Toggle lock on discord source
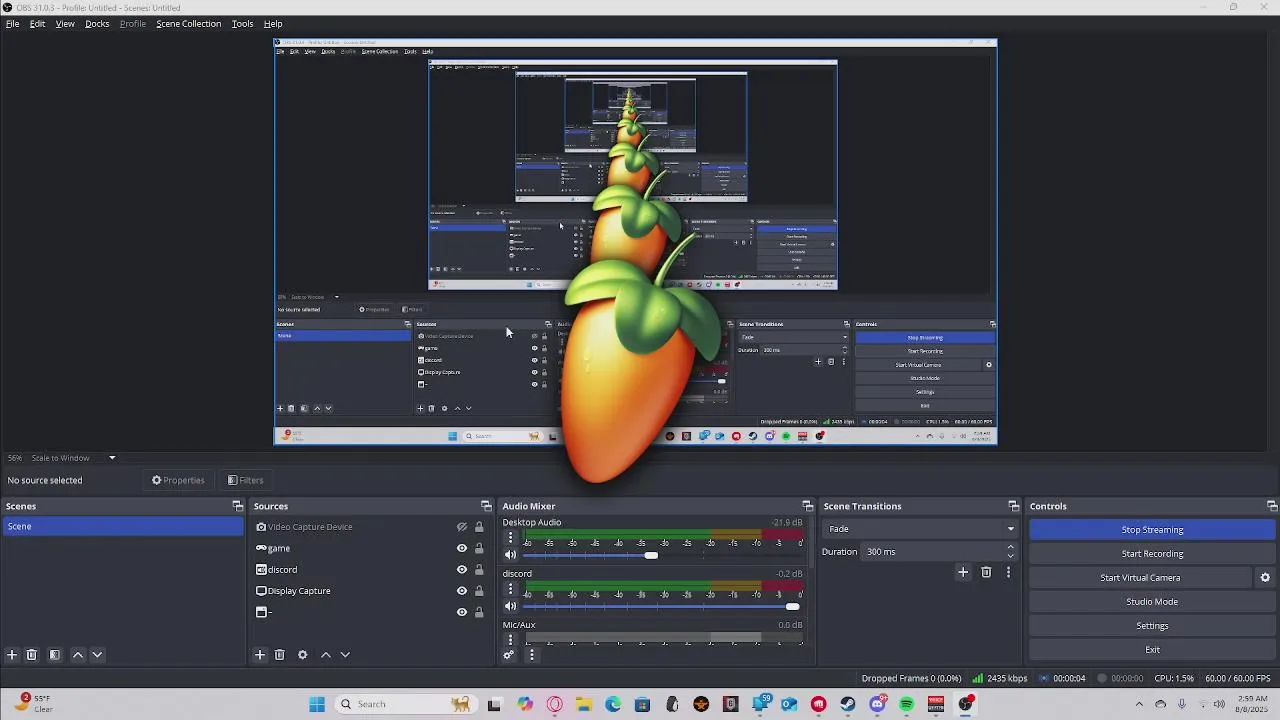Screen dimensions: 1280x720 click(479, 570)
